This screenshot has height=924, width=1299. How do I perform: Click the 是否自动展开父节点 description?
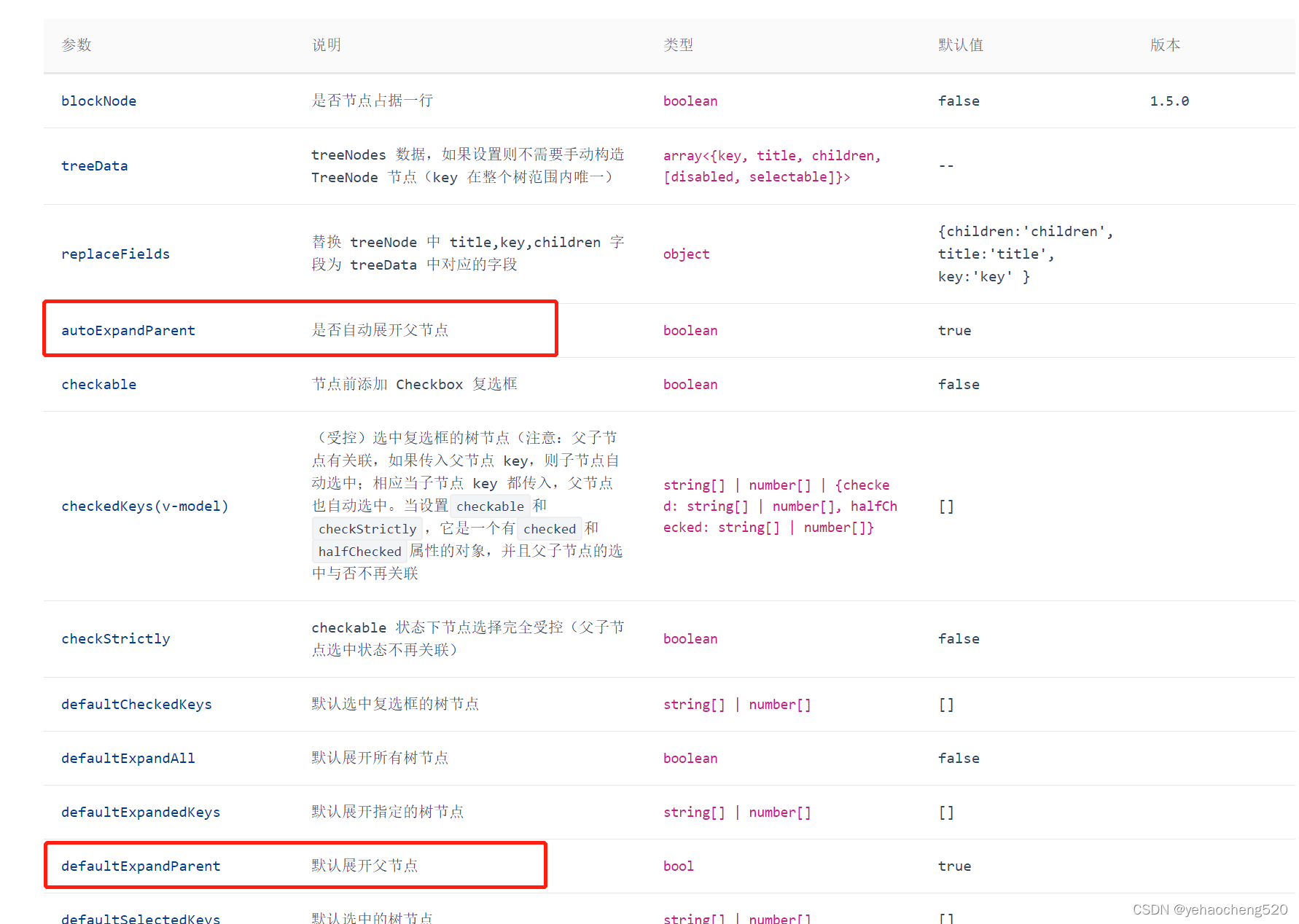click(x=380, y=330)
